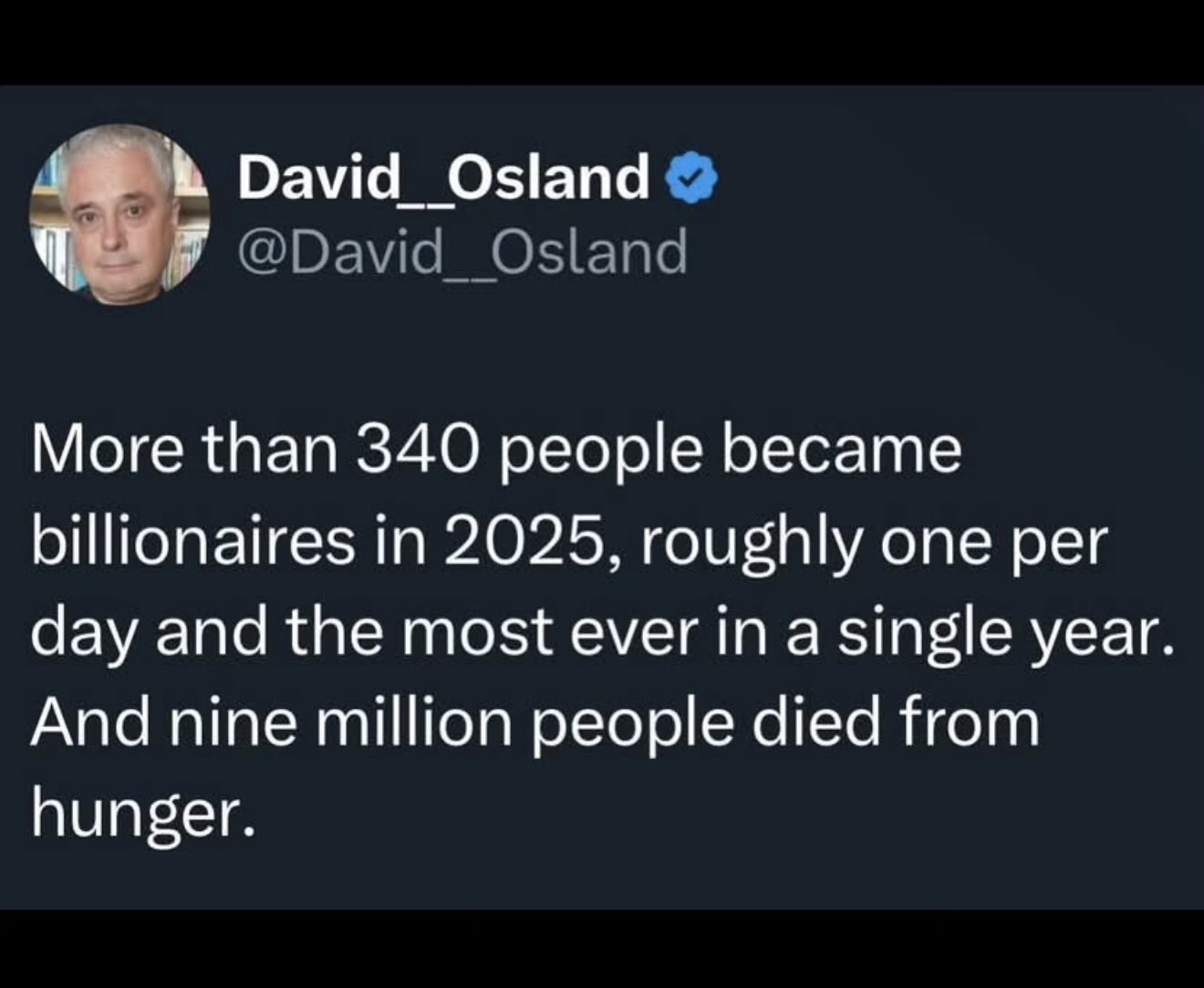The width and height of the screenshot is (1204, 988).
Task: Click the phrase "roughly one per"
Action: click(x=867, y=545)
